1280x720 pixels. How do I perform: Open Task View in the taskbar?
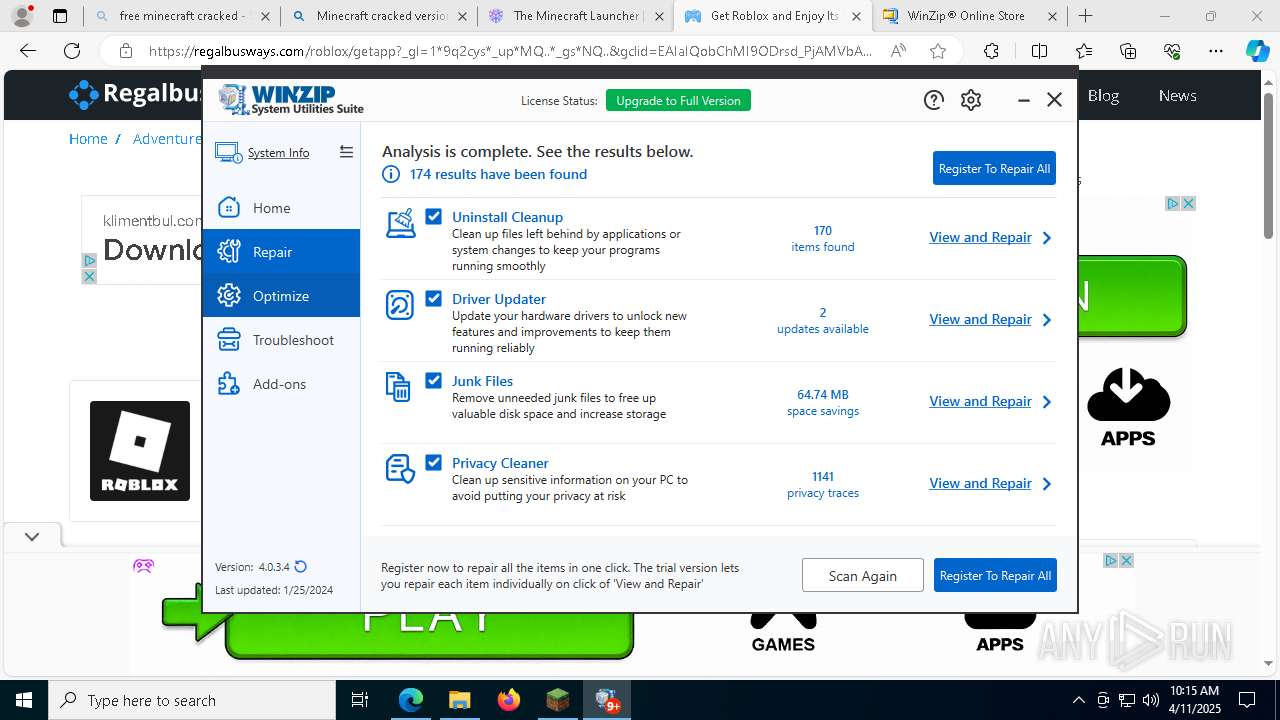(x=360, y=700)
